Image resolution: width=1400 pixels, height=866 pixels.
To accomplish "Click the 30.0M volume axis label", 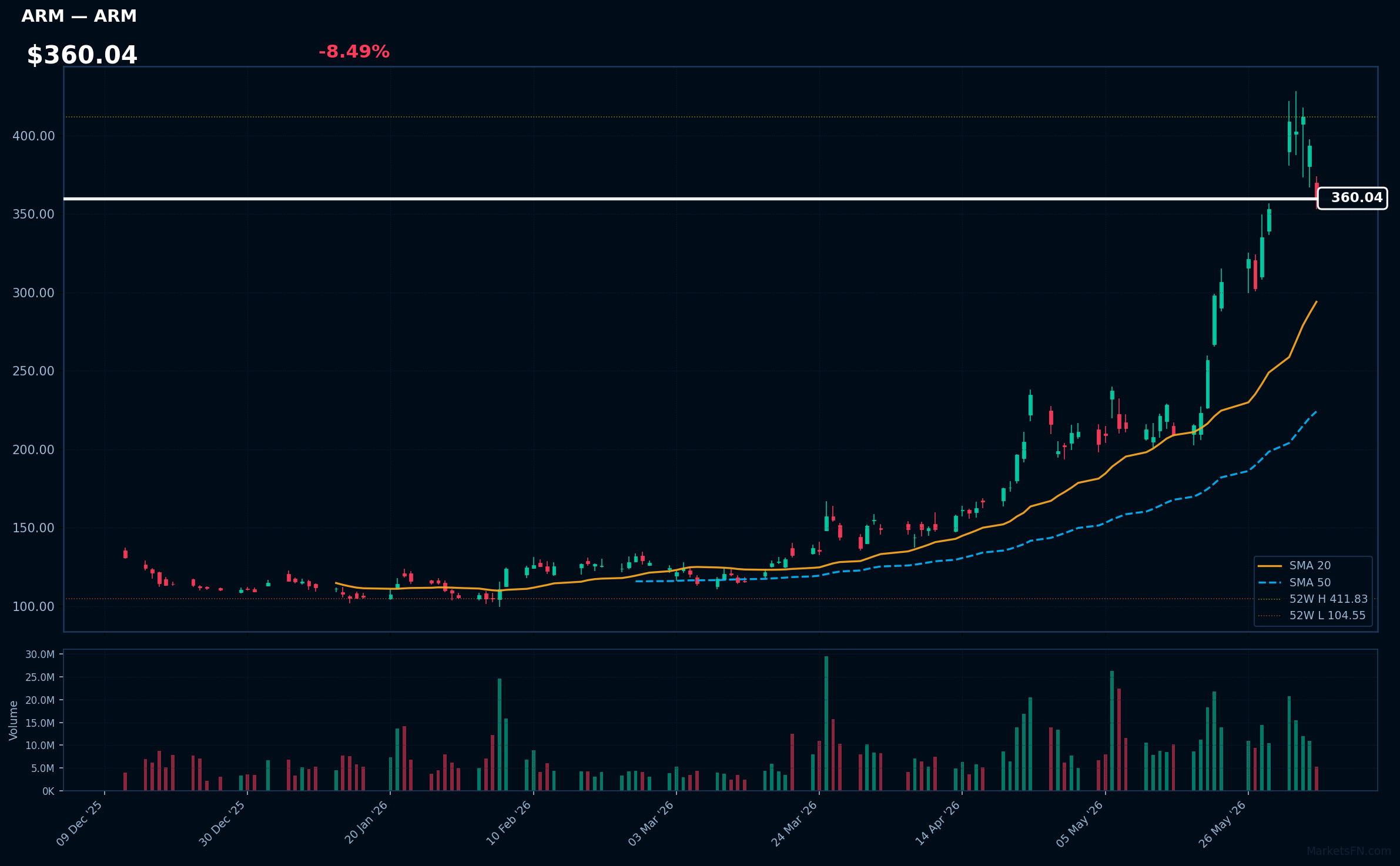I will 40,654.
